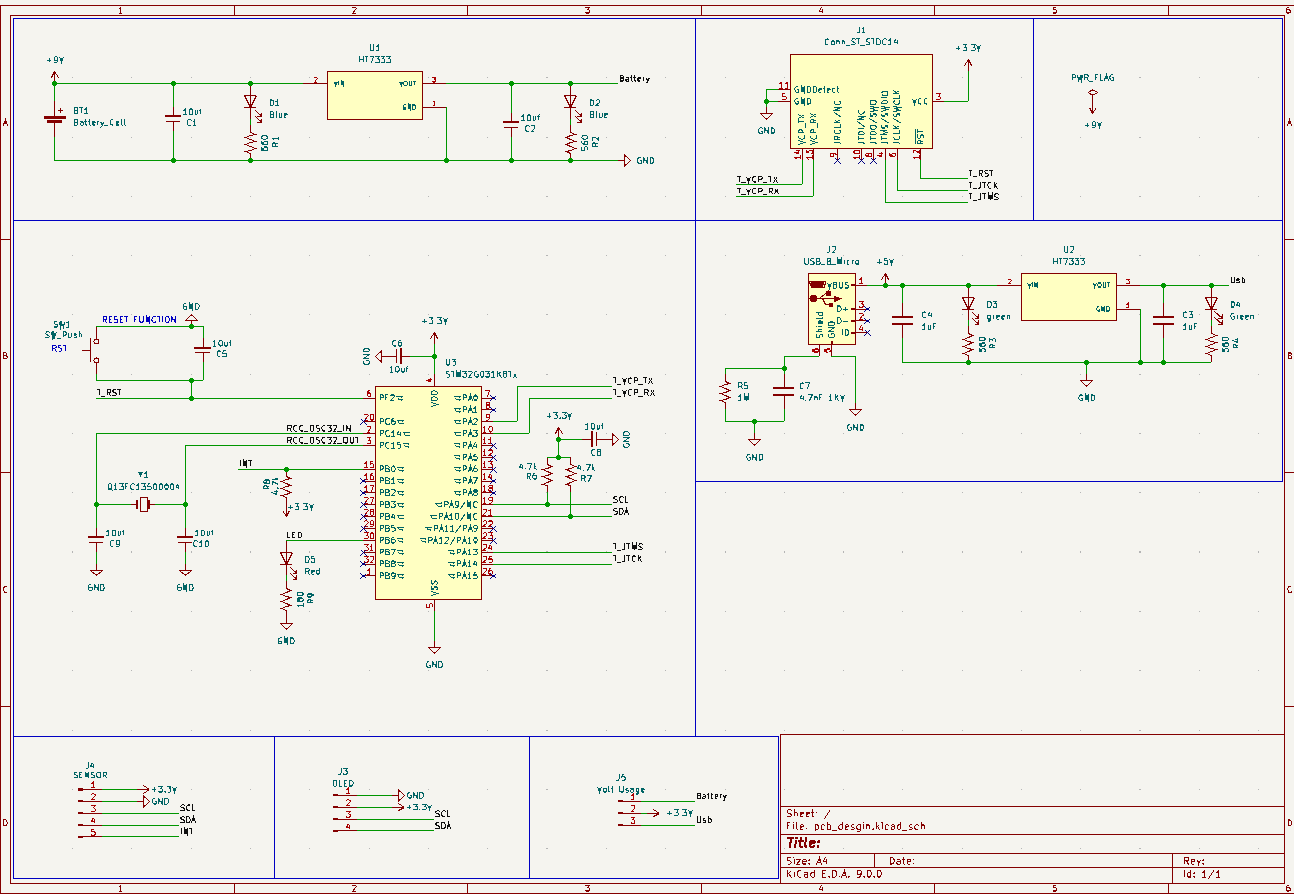
Task: Click the Title: field in title block
Action: pos(803,842)
